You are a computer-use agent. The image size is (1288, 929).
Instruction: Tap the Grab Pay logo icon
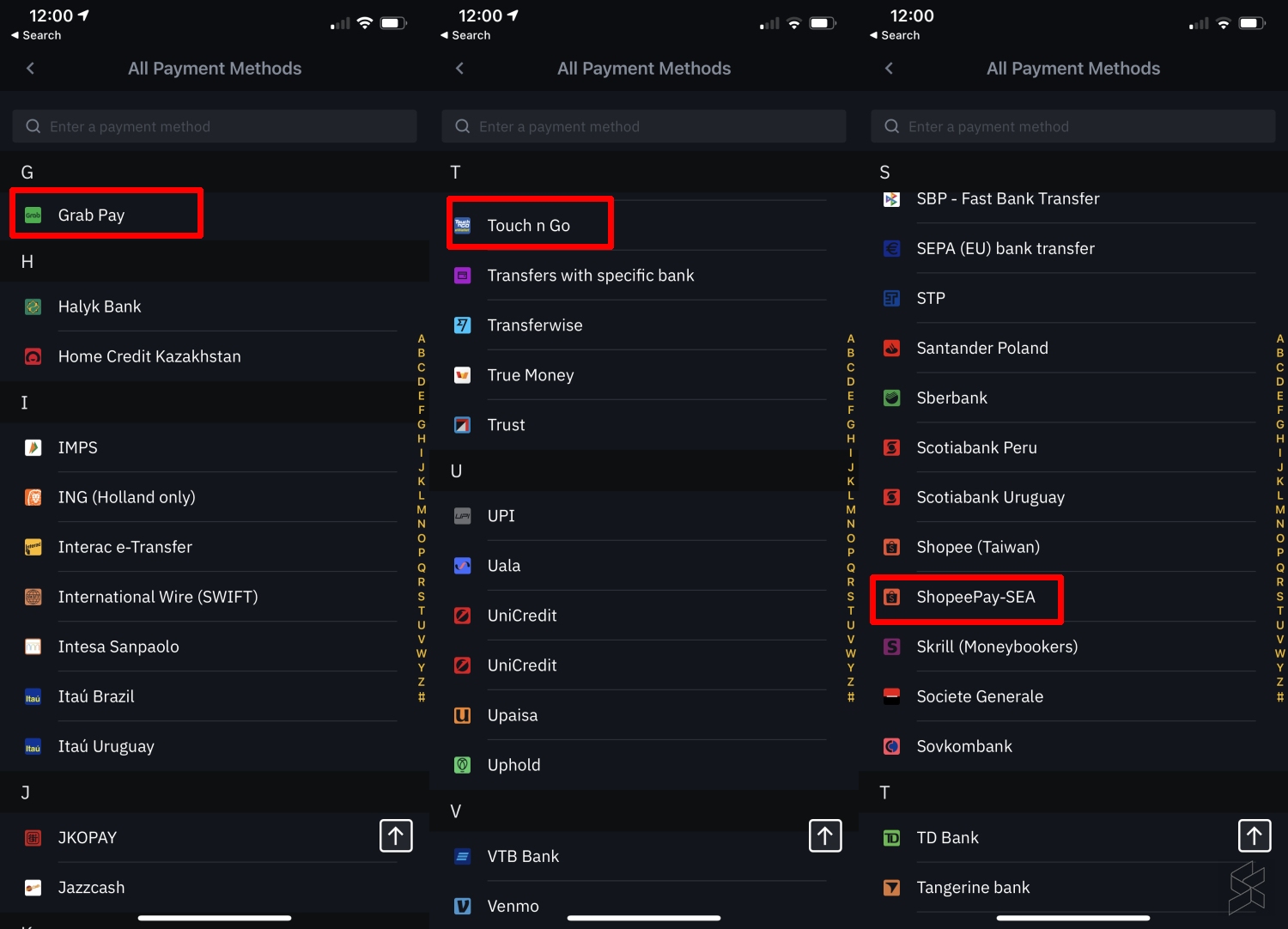[x=33, y=216]
